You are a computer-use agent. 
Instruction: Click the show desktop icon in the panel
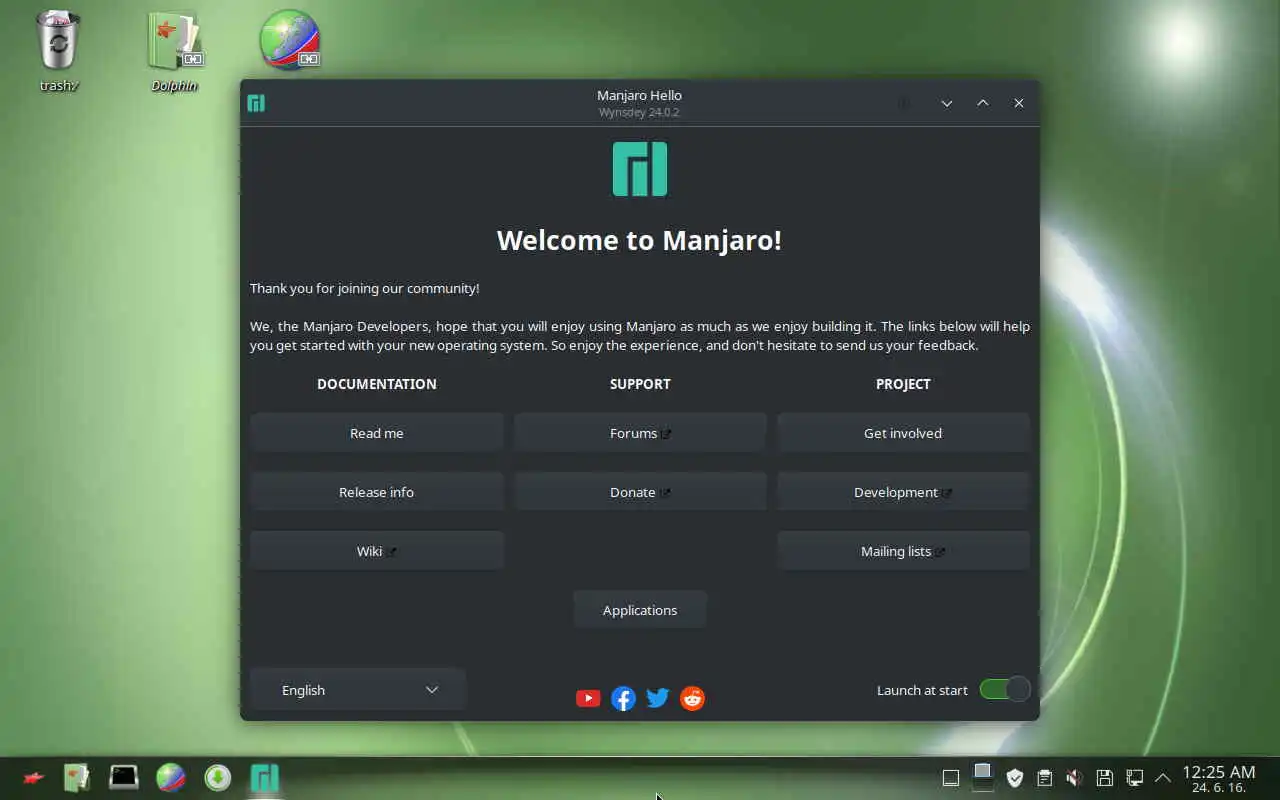click(951, 778)
